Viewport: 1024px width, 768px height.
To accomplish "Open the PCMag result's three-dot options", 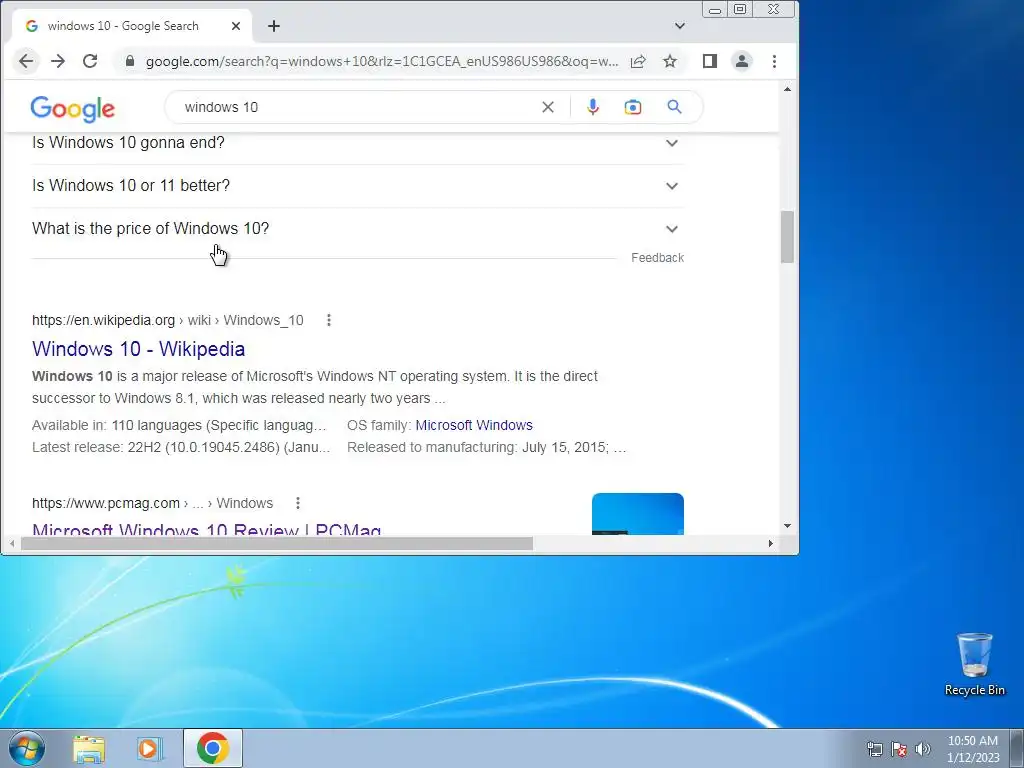I will point(298,503).
